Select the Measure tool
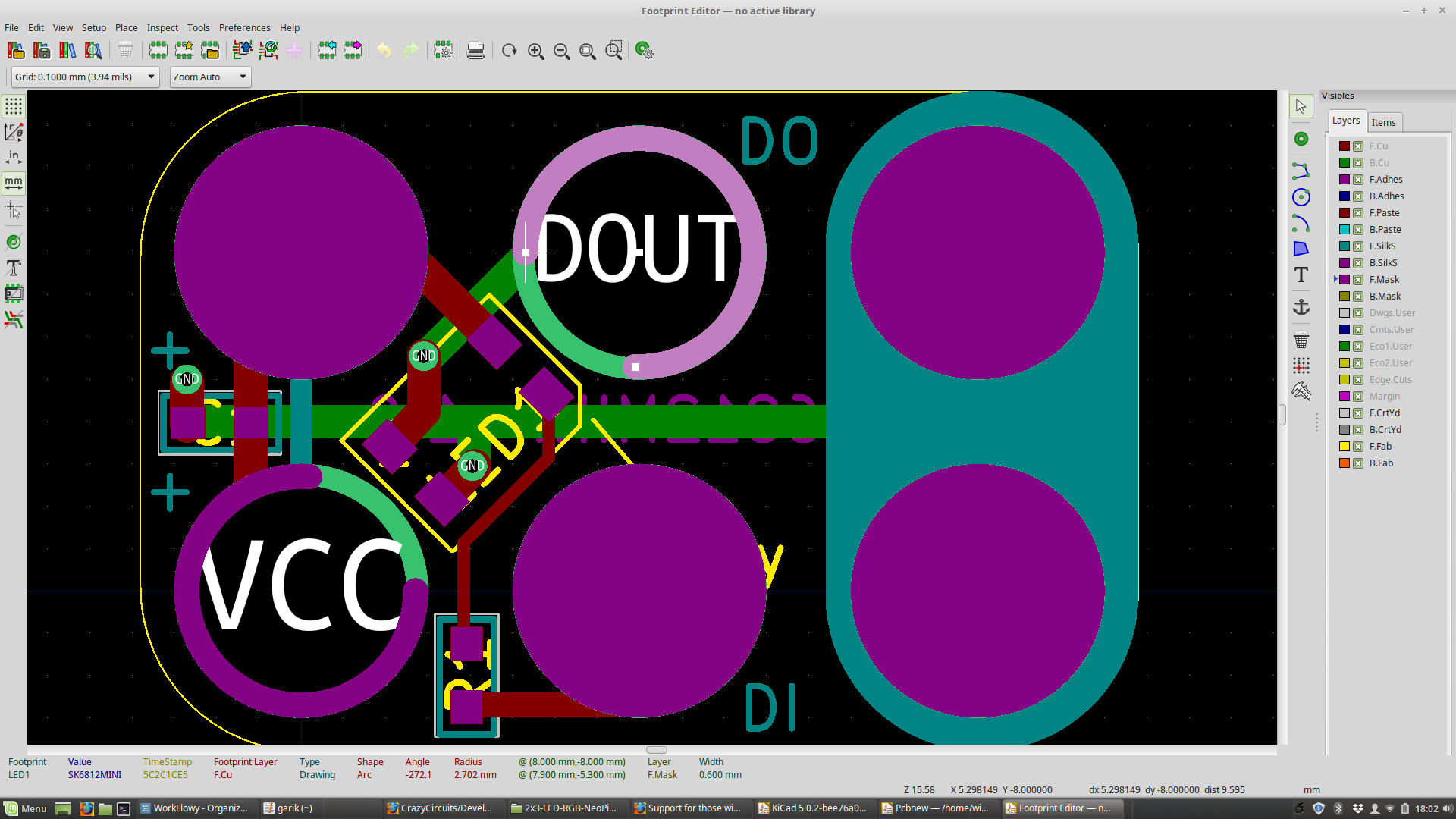Viewport: 1456px width, 819px height. [x=1301, y=392]
